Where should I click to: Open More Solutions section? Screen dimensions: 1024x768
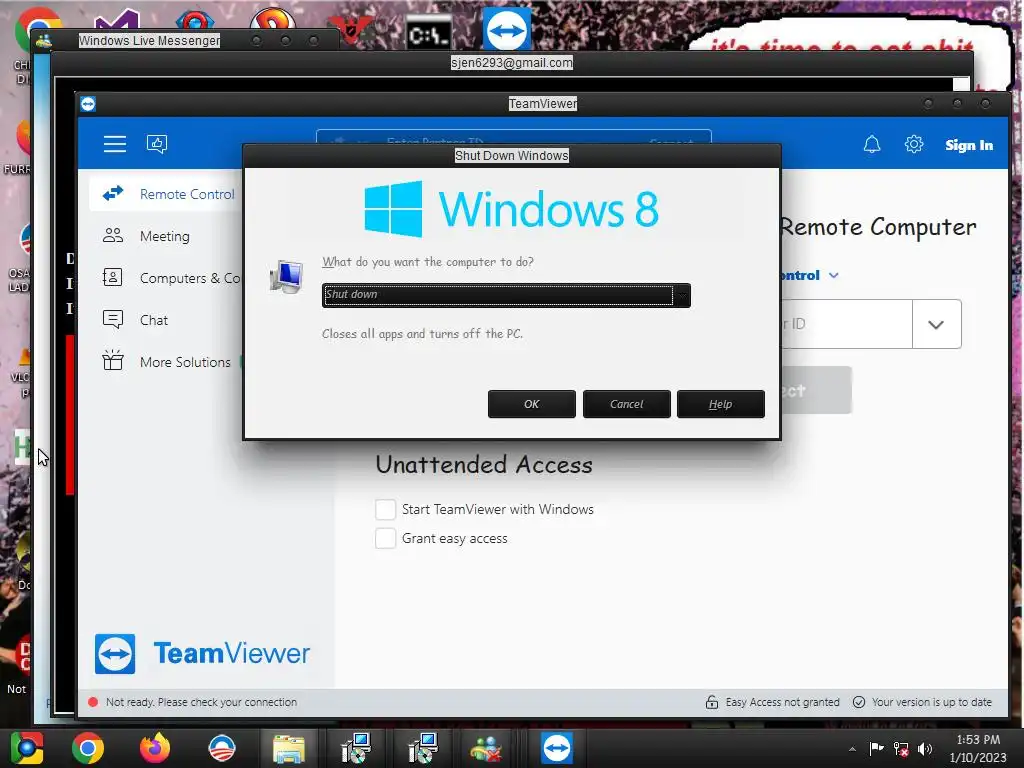167,362
